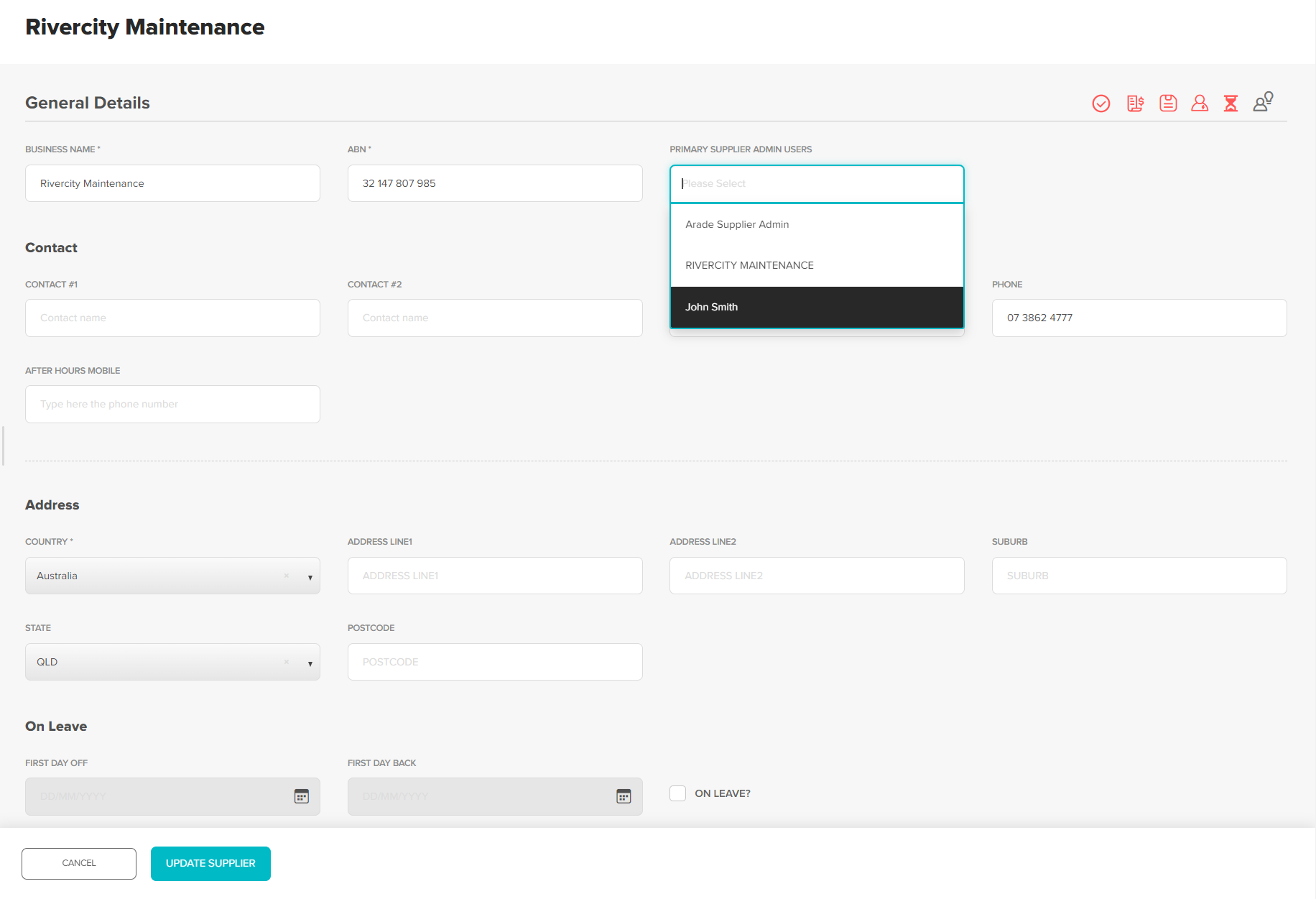1316x899 pixels.
Task: Click the red floppy disk save icon
Action: (1168, 103)
